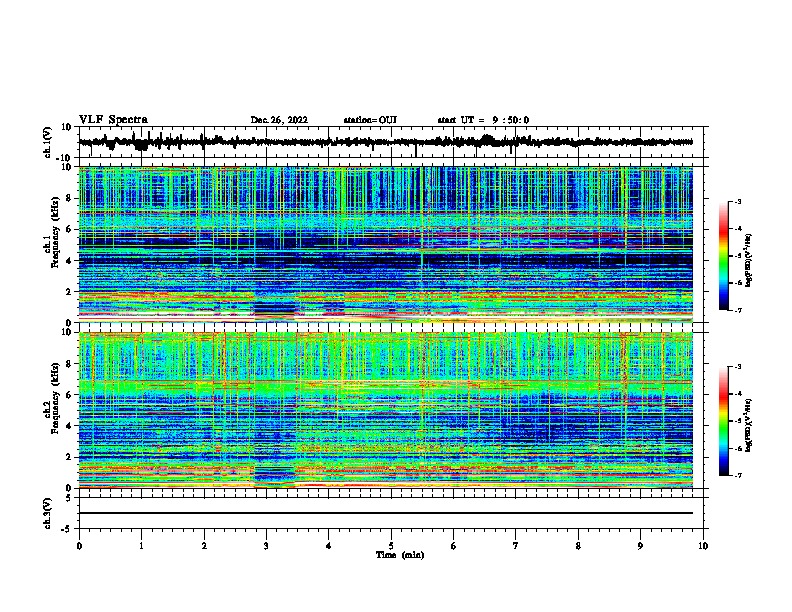Image resolution: width=792 pixels, height=612 pixels.
Task: Click time axis tick label "2"
Action: (204, 546)
